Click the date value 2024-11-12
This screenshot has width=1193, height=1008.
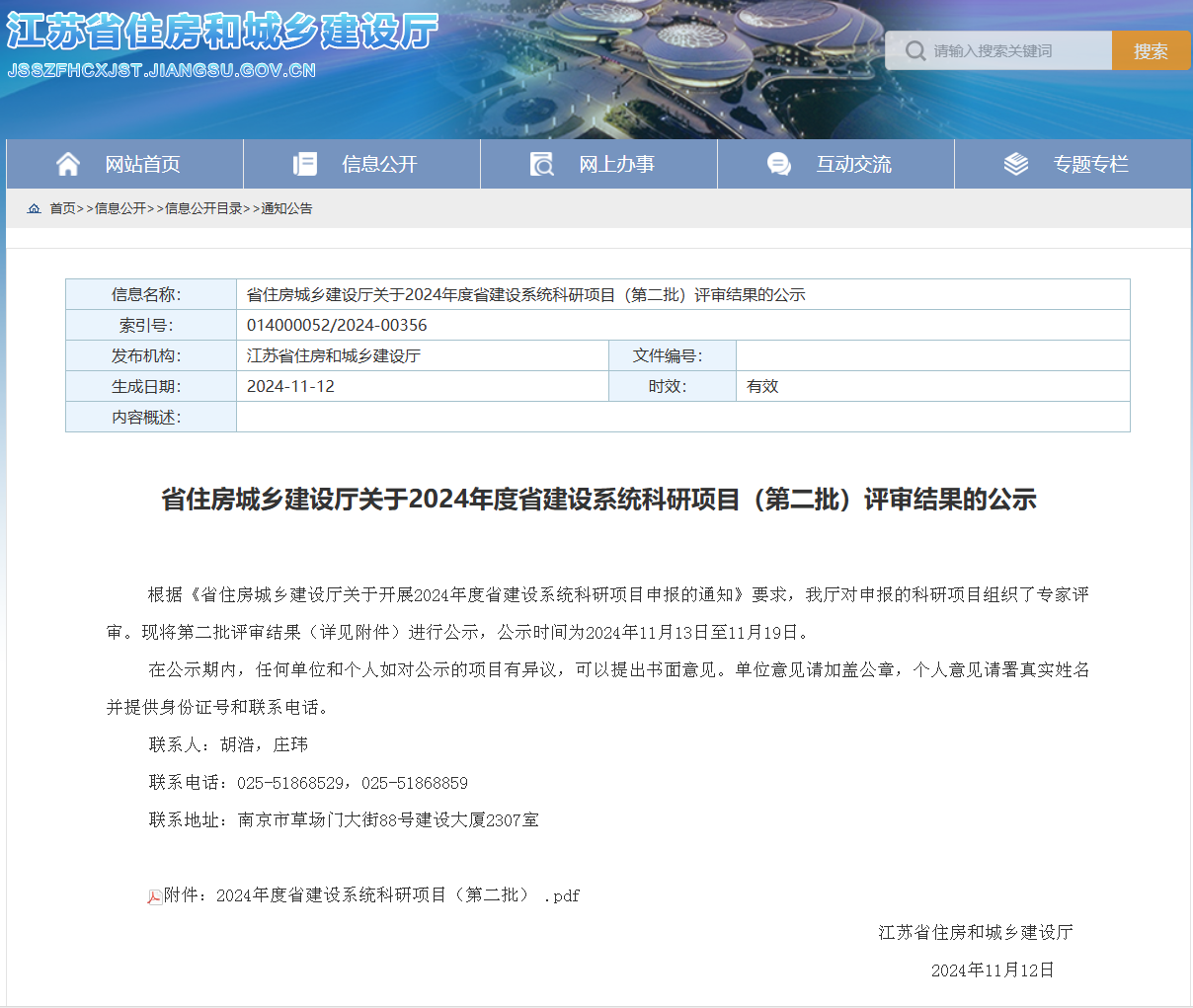point(290,386)
